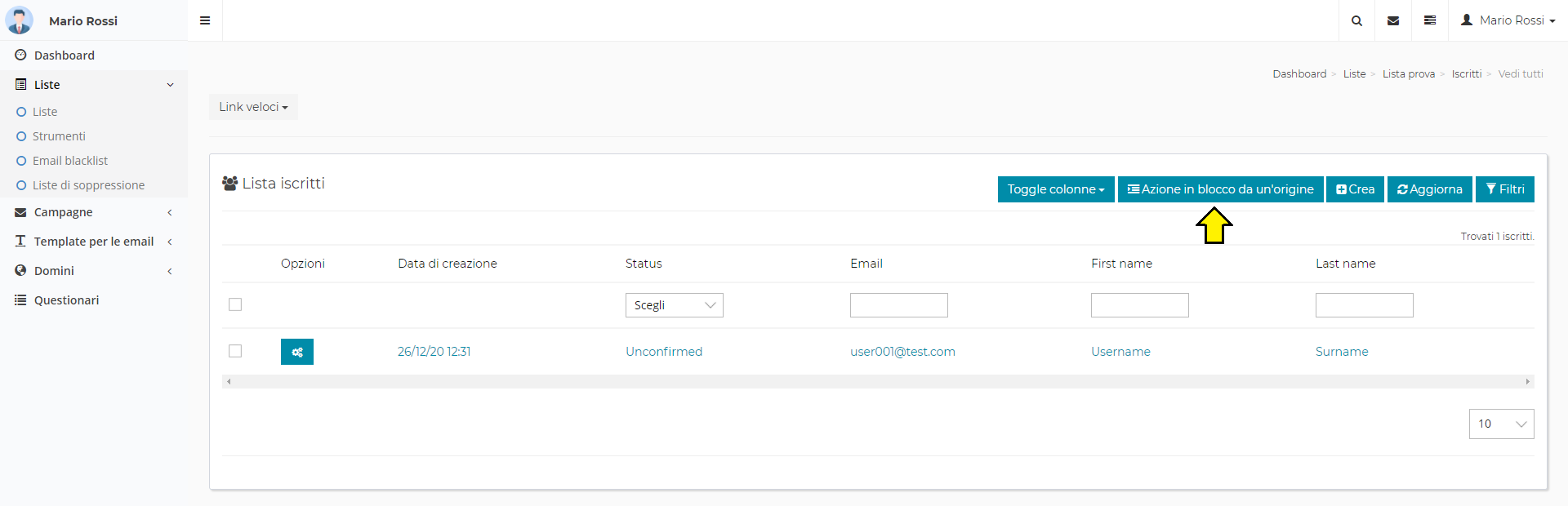Image resolution: width=1568 pixels, height=506 pixels.
Task: Open the envelope messages icon in header
Action: coord(1393,20)
